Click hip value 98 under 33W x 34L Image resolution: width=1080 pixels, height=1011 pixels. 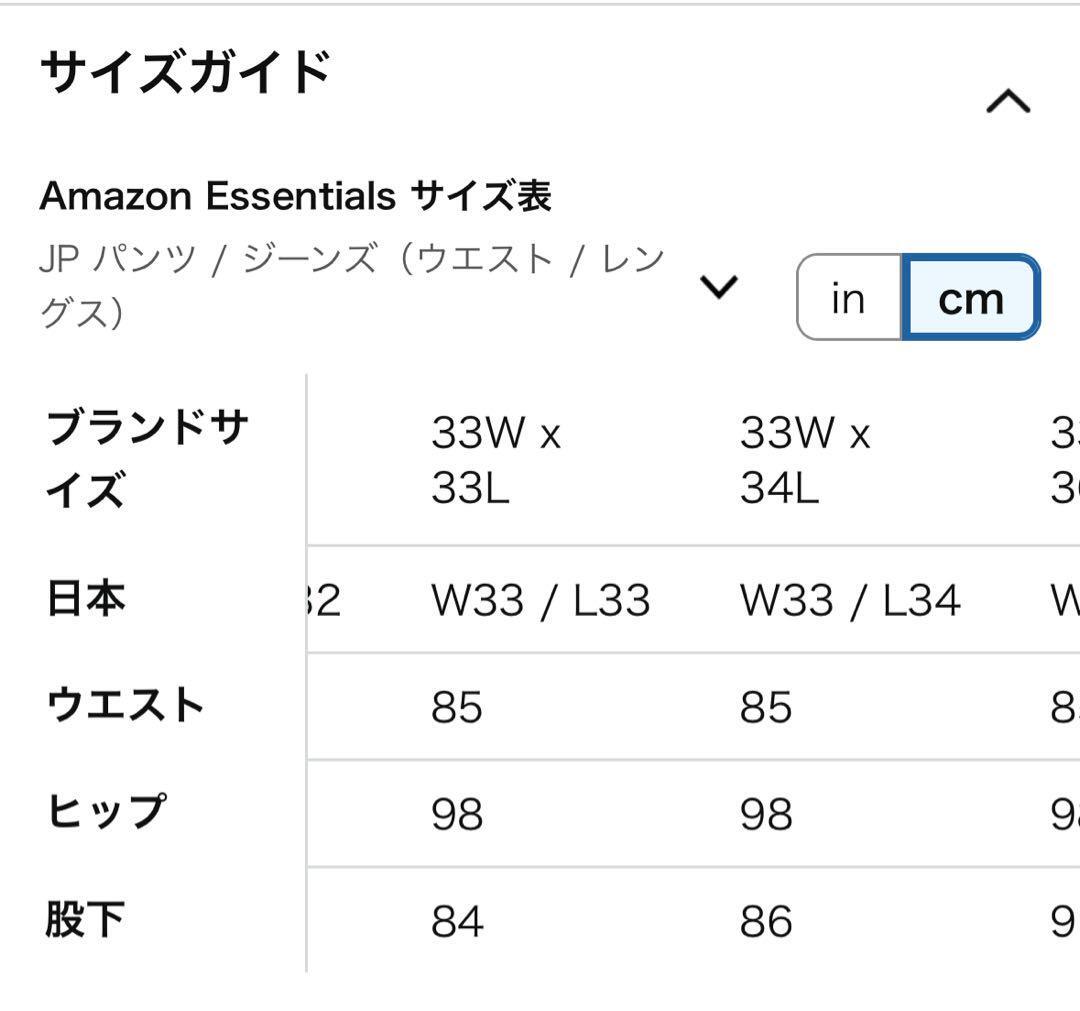(x=766, y=814)
